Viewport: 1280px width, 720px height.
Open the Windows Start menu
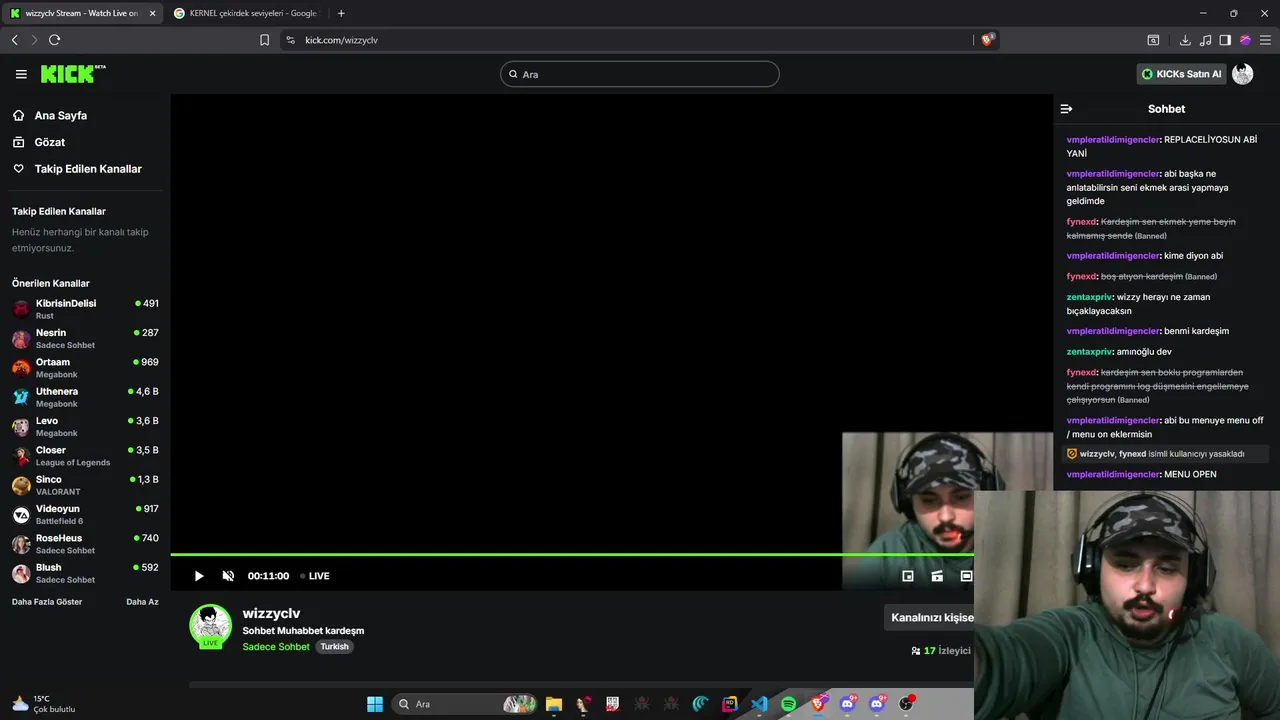(375, 704)
